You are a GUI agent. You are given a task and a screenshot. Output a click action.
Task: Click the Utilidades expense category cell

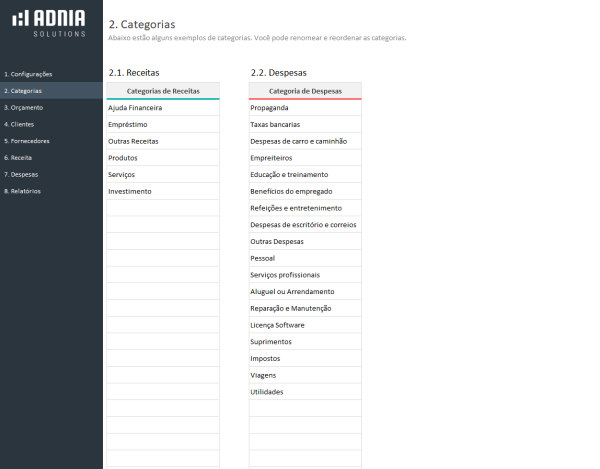point(305,392)
